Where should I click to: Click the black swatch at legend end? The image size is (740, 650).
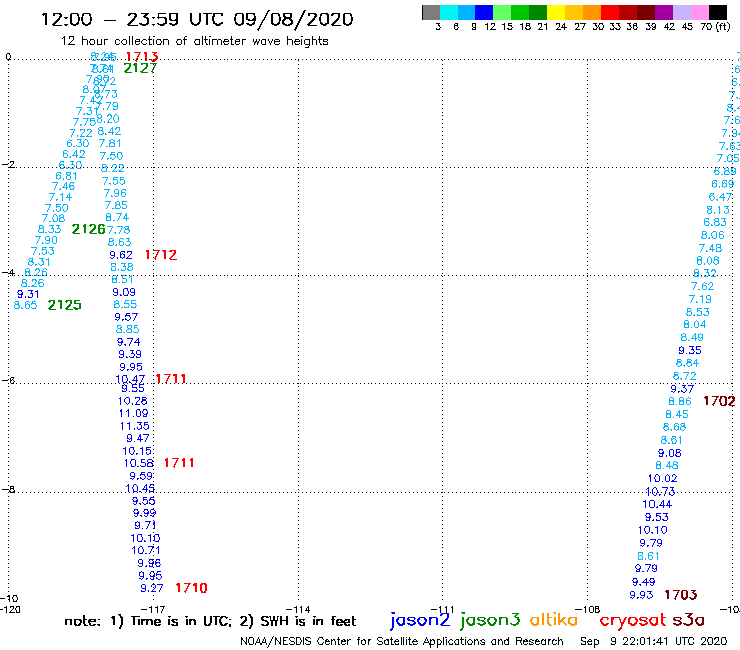click(x=717, y=12)
